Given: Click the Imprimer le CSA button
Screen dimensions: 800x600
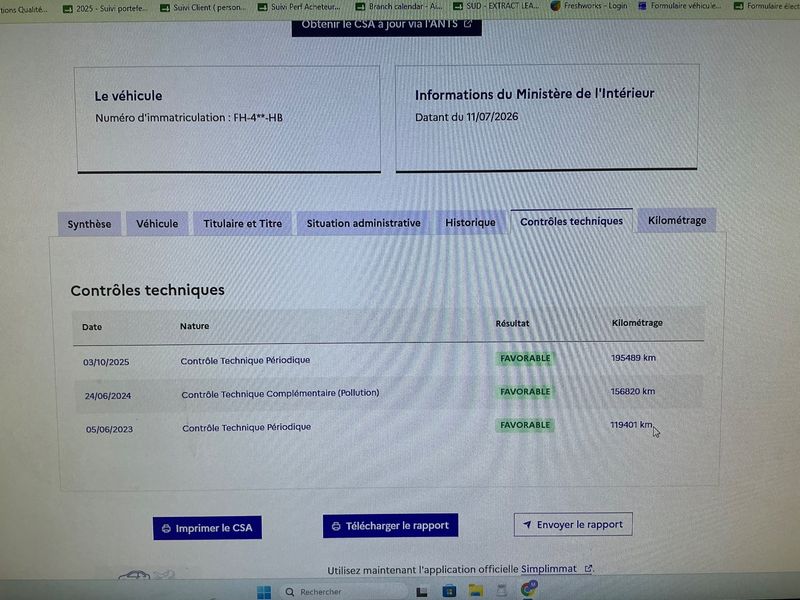Looking at the screenshot, I should coord(207,528).
